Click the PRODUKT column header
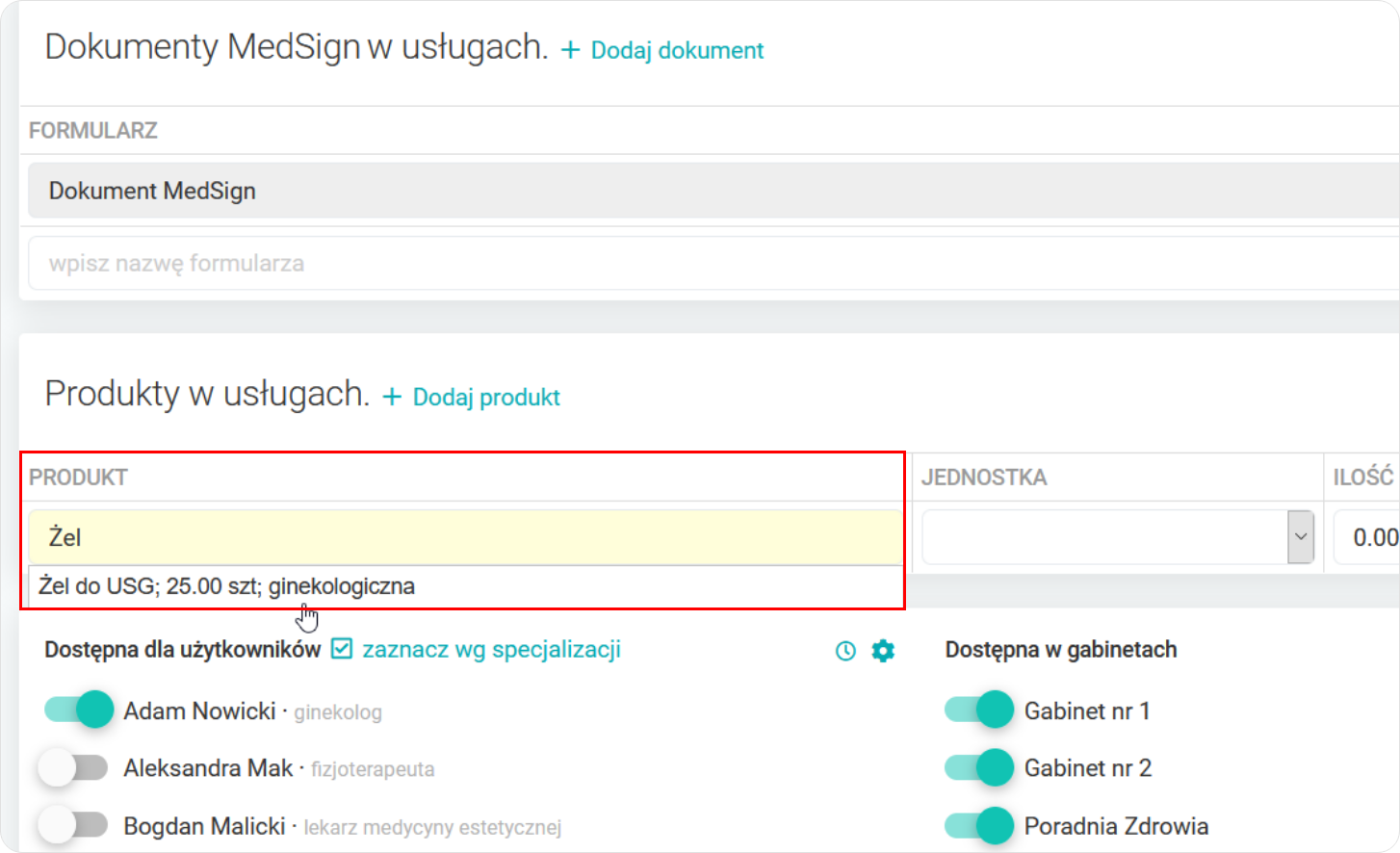The height and width of the screenshot is (853, 1400). click(78, 478)
